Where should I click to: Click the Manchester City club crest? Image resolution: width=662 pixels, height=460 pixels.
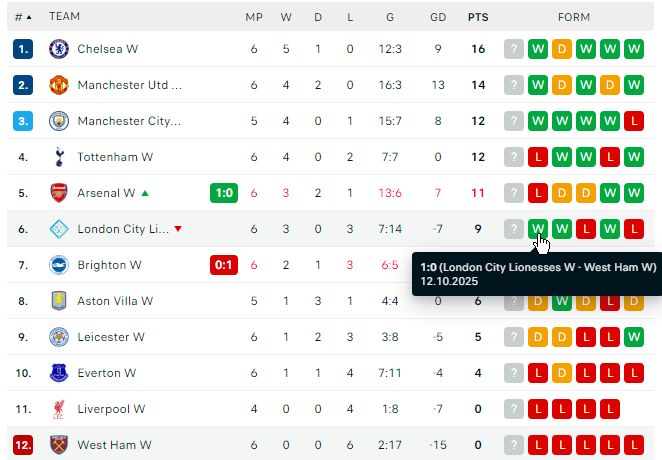pos(59,121)
